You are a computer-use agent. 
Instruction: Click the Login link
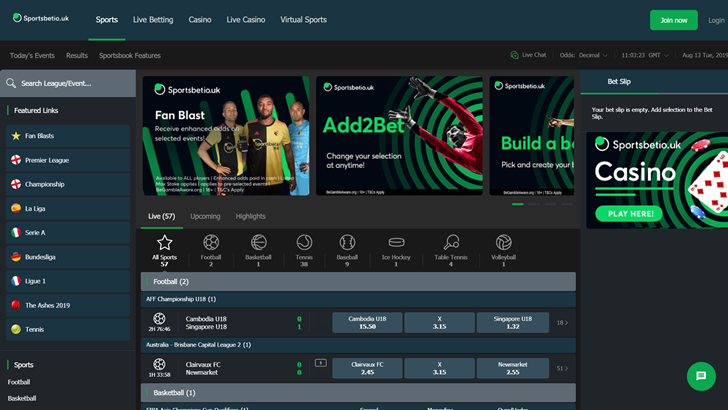716,20
